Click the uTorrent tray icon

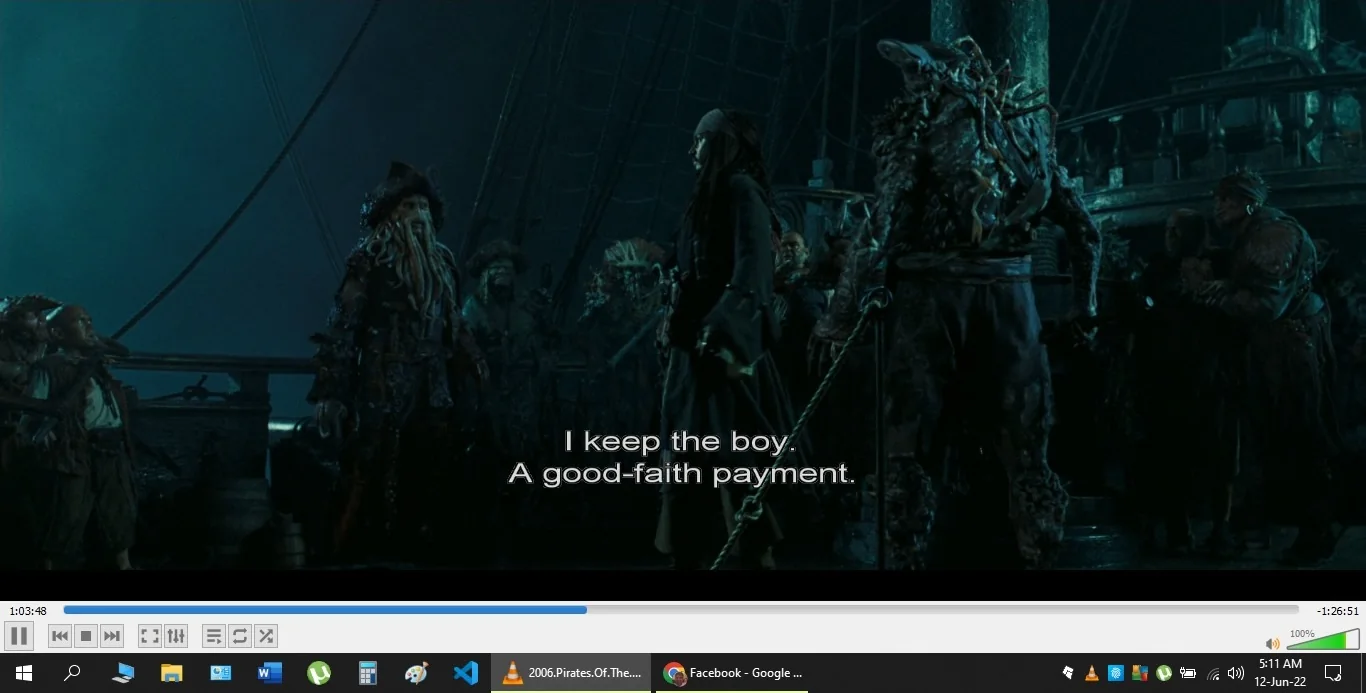(x=1164, y=673)
